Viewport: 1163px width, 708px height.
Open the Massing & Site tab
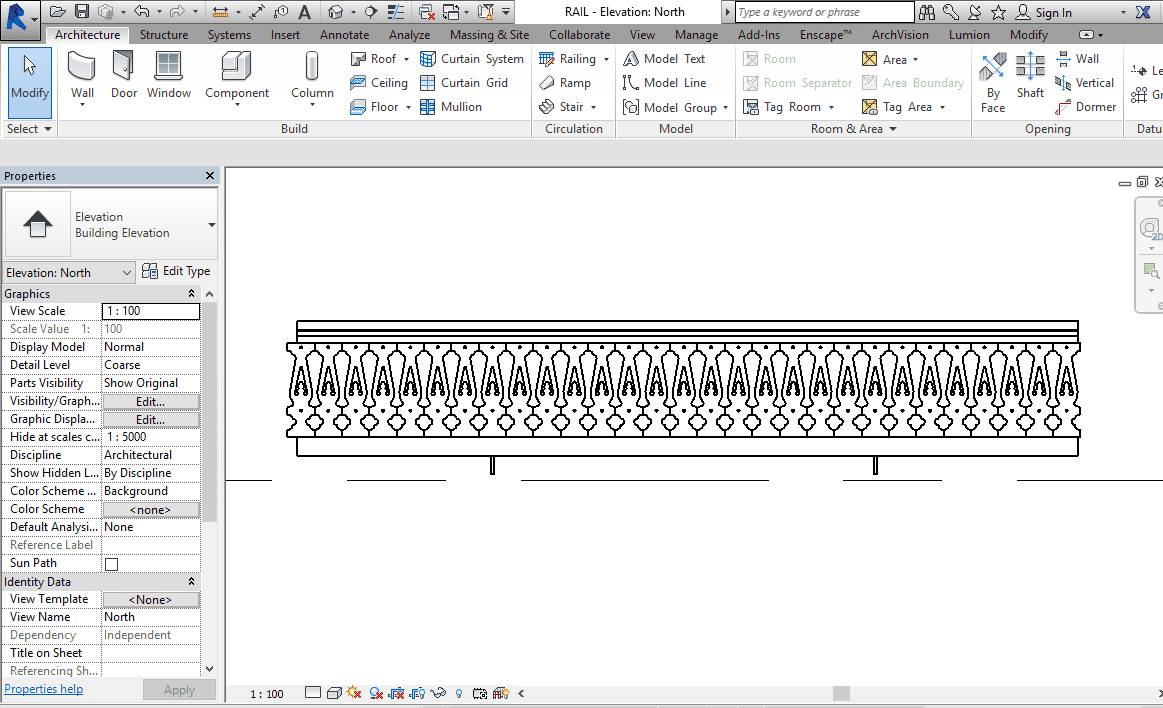pyautogui.click(x=489, y=35)
